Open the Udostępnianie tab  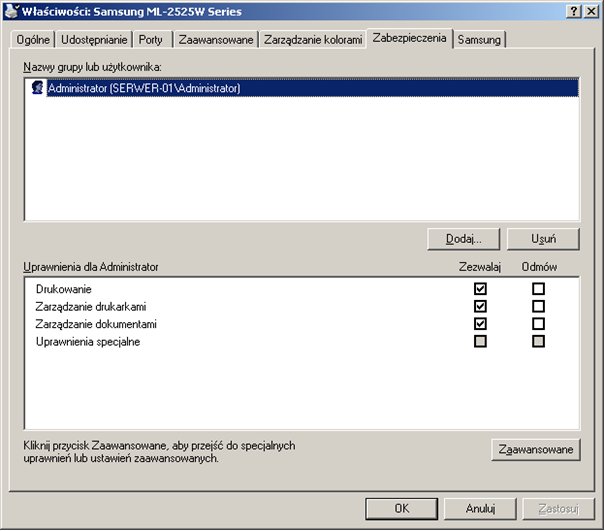(94, 40)
